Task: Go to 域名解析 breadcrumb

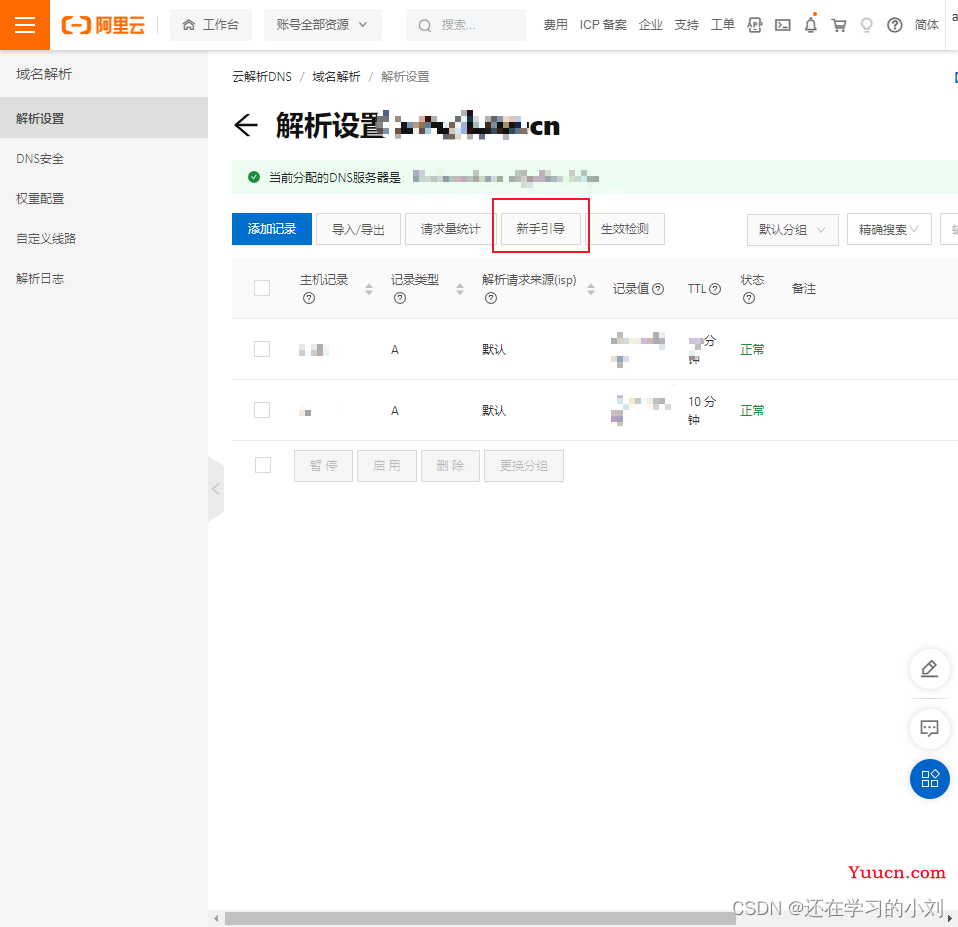Action: (x=336, y=76)
